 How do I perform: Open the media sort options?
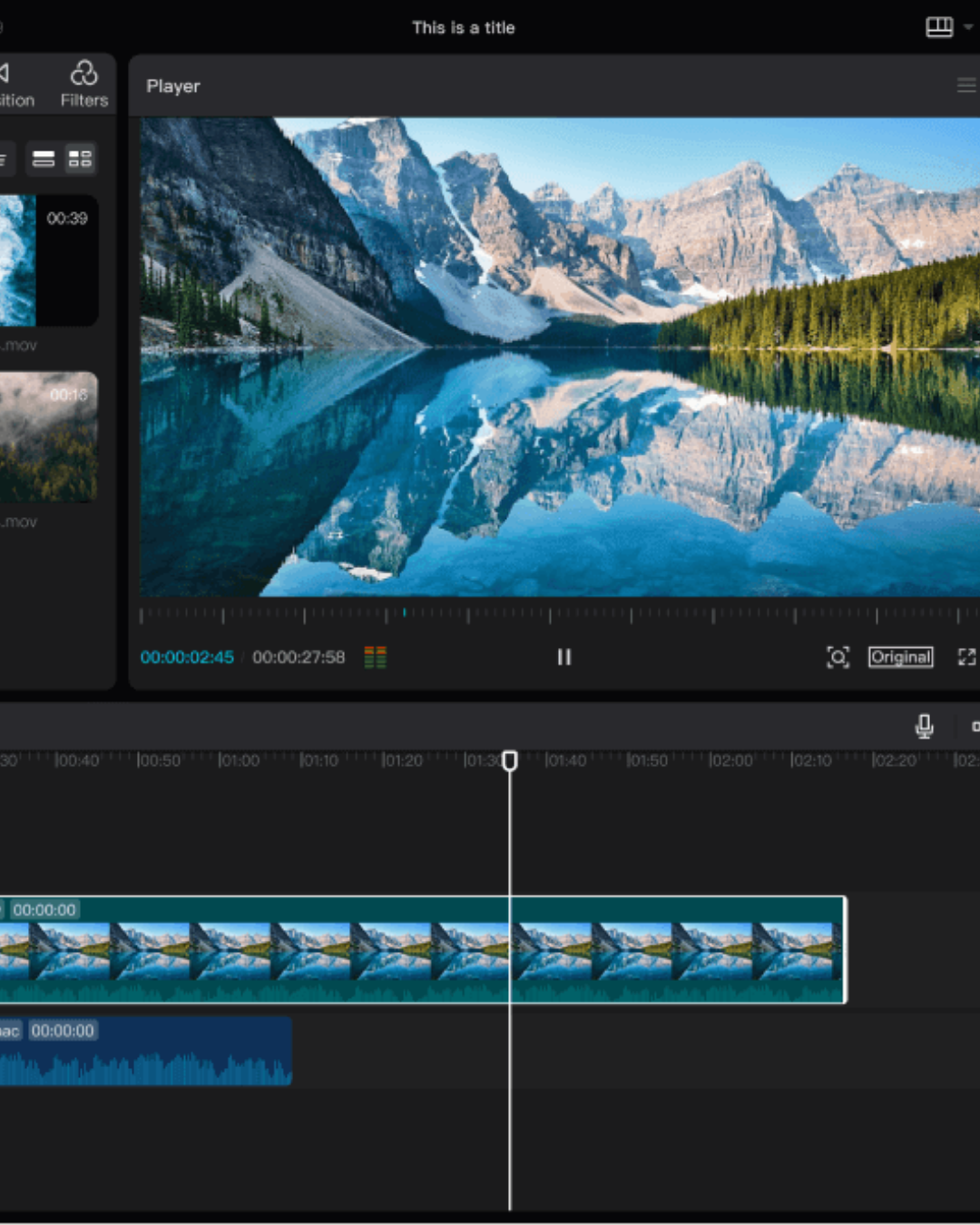point(4,159)
